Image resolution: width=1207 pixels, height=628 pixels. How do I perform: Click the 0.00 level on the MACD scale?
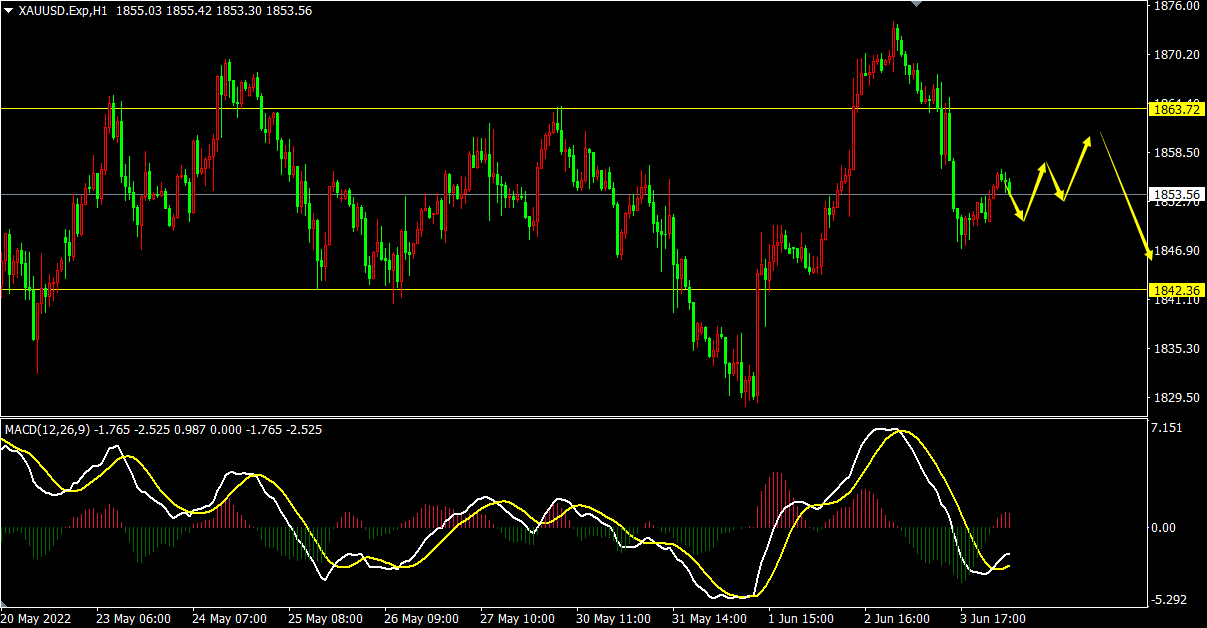pyautogui.click(x=1166, y=527)
